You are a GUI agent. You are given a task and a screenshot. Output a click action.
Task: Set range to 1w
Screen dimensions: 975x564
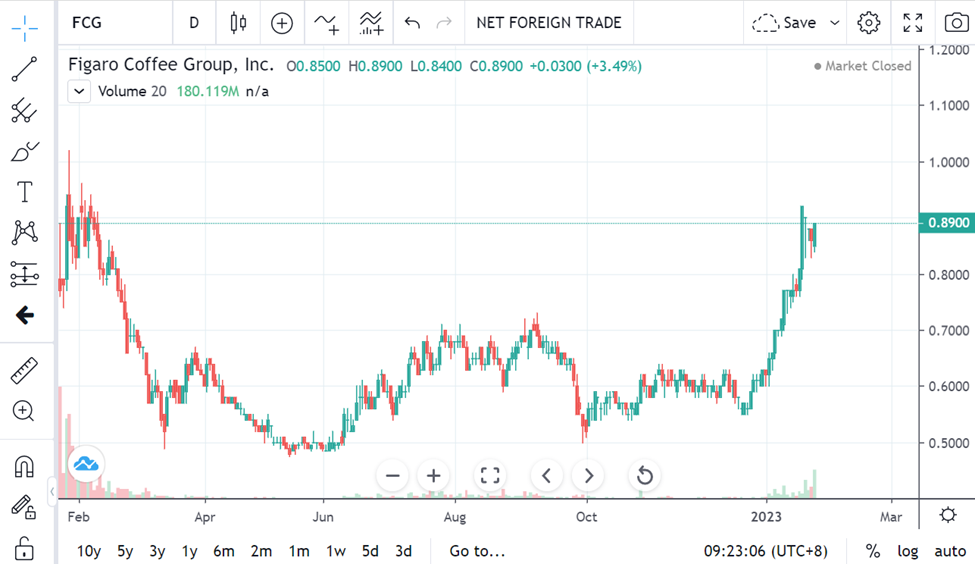pos(336,551)
